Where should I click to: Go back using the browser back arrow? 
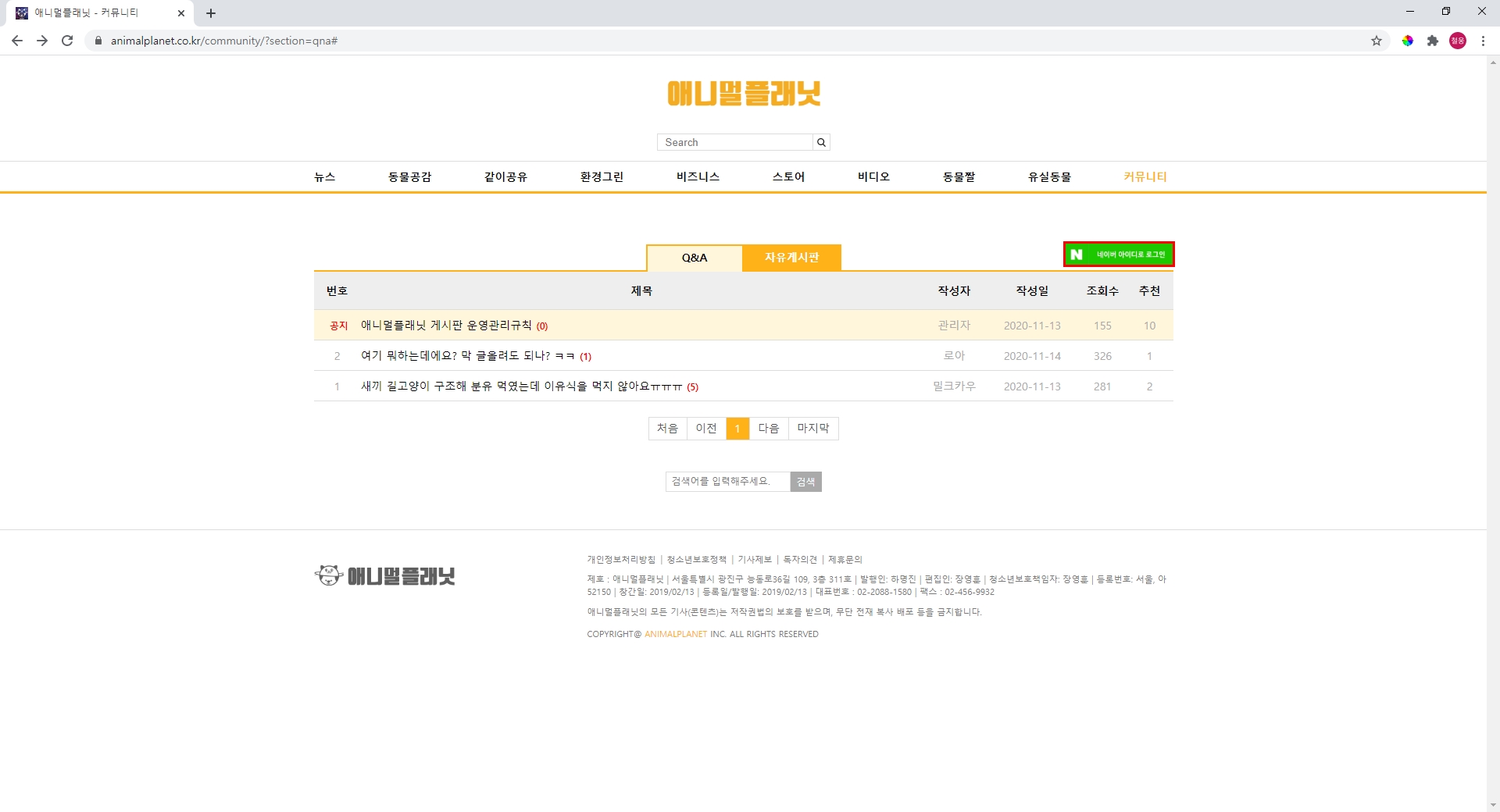(17, 41)
